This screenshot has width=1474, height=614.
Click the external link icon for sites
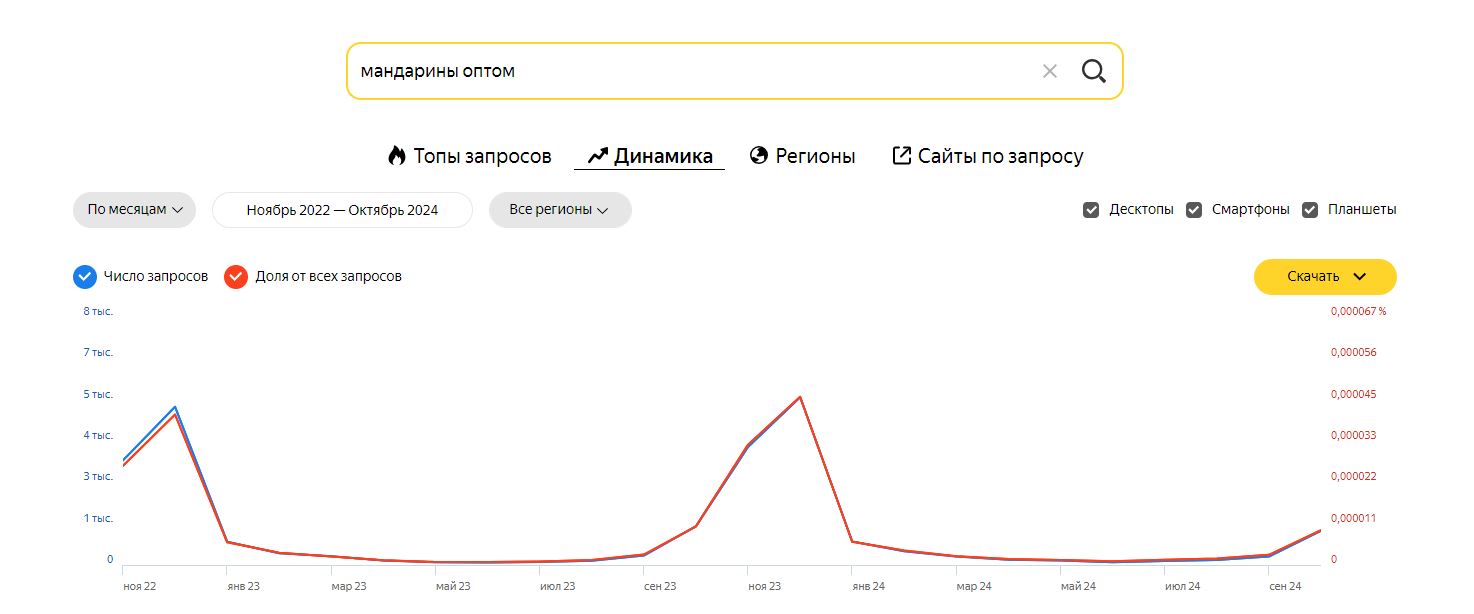[x=901, y=156]
